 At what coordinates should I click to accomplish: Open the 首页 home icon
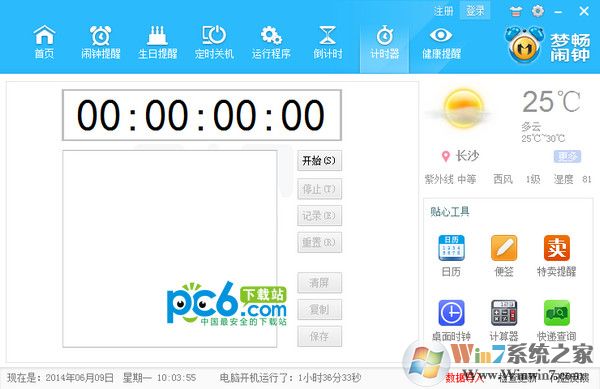tap(44, 42)
